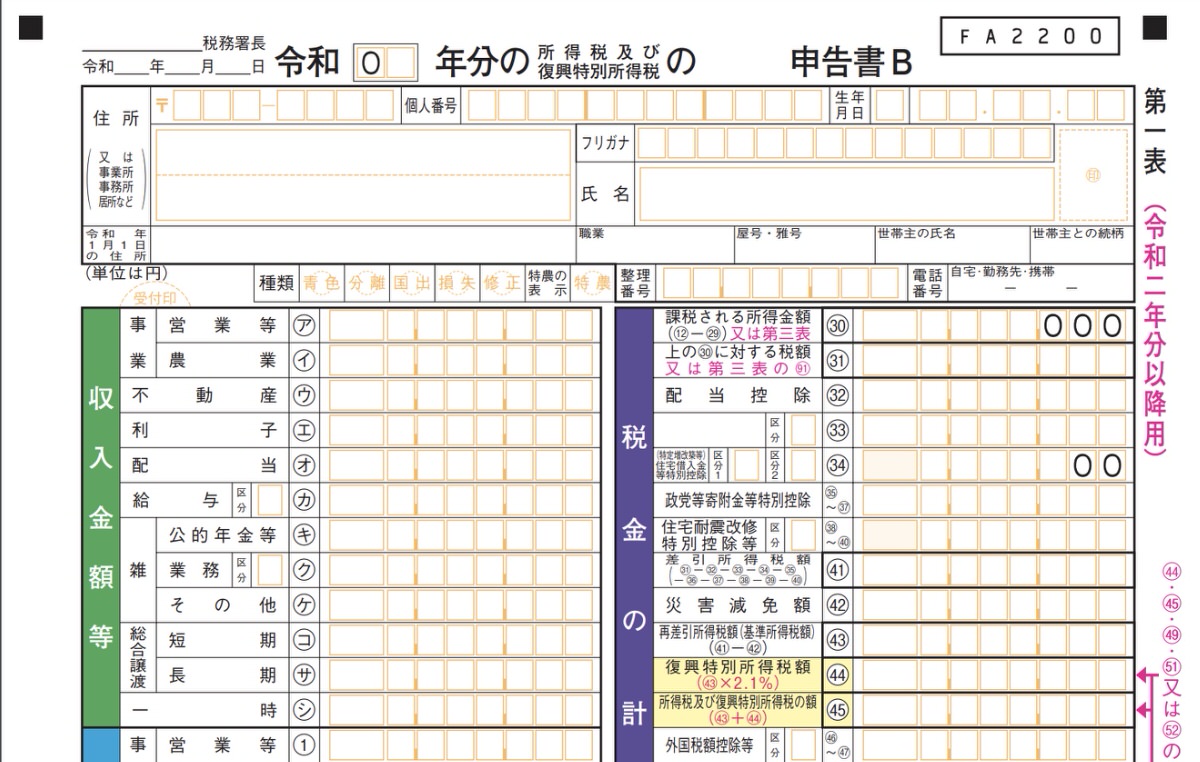Mark the 特農 indicator box
This screenshot has width=1200, height=762.
pyautogui.click(x=593, y=283)
